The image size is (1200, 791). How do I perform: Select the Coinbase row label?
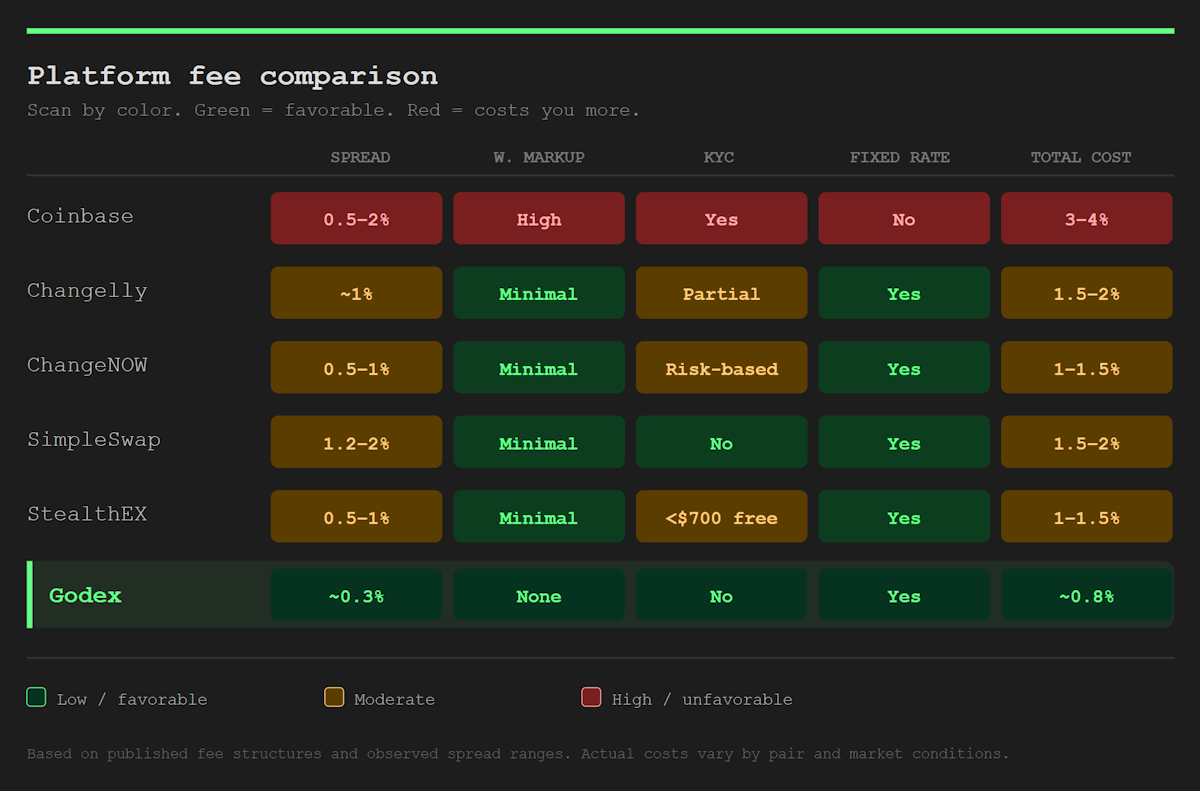[80, 216]
